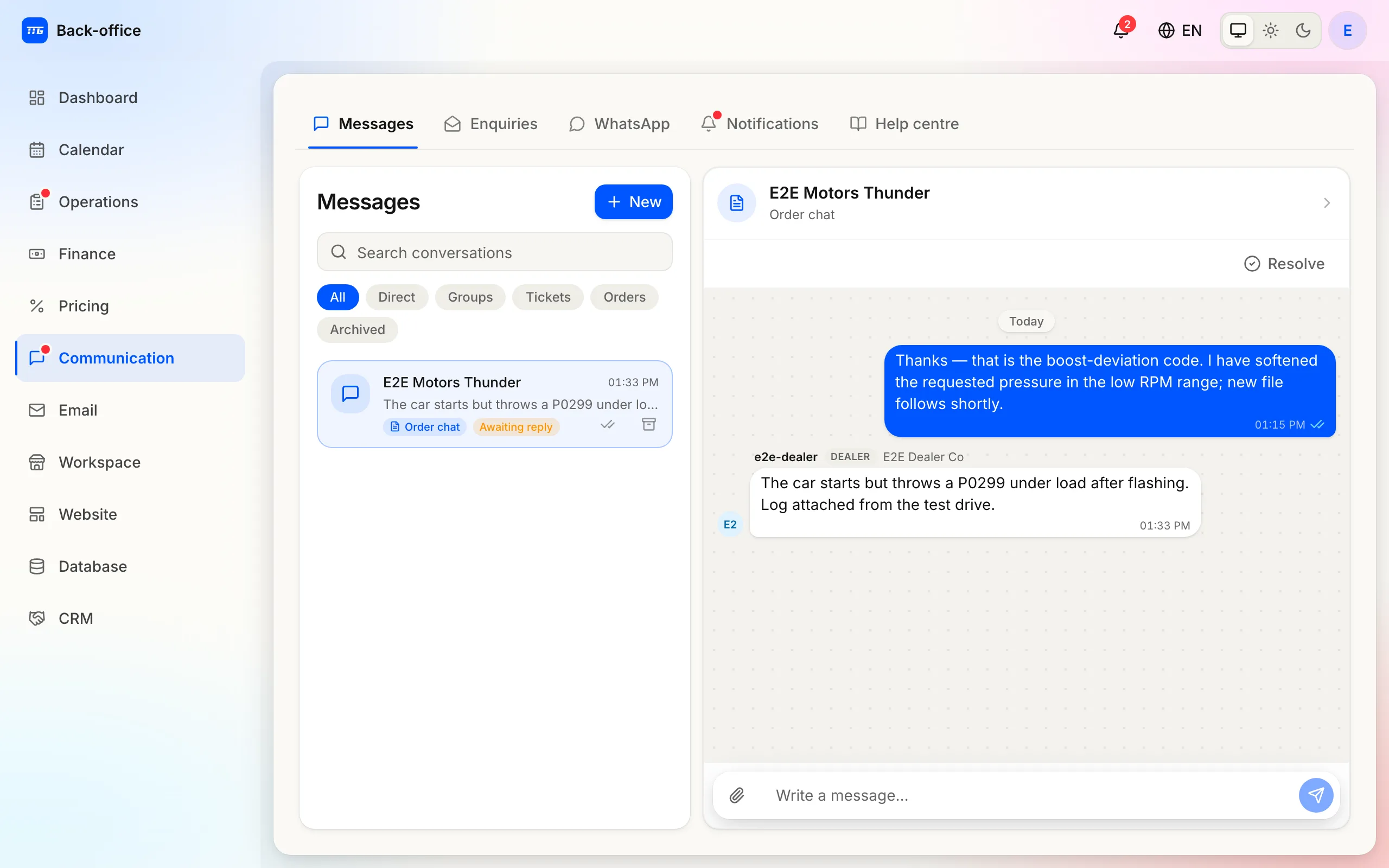The width and height of the screenshot is (1389, 868).
Task: Open the notification bell with badge 2
Action: (x=1121, y=30)
